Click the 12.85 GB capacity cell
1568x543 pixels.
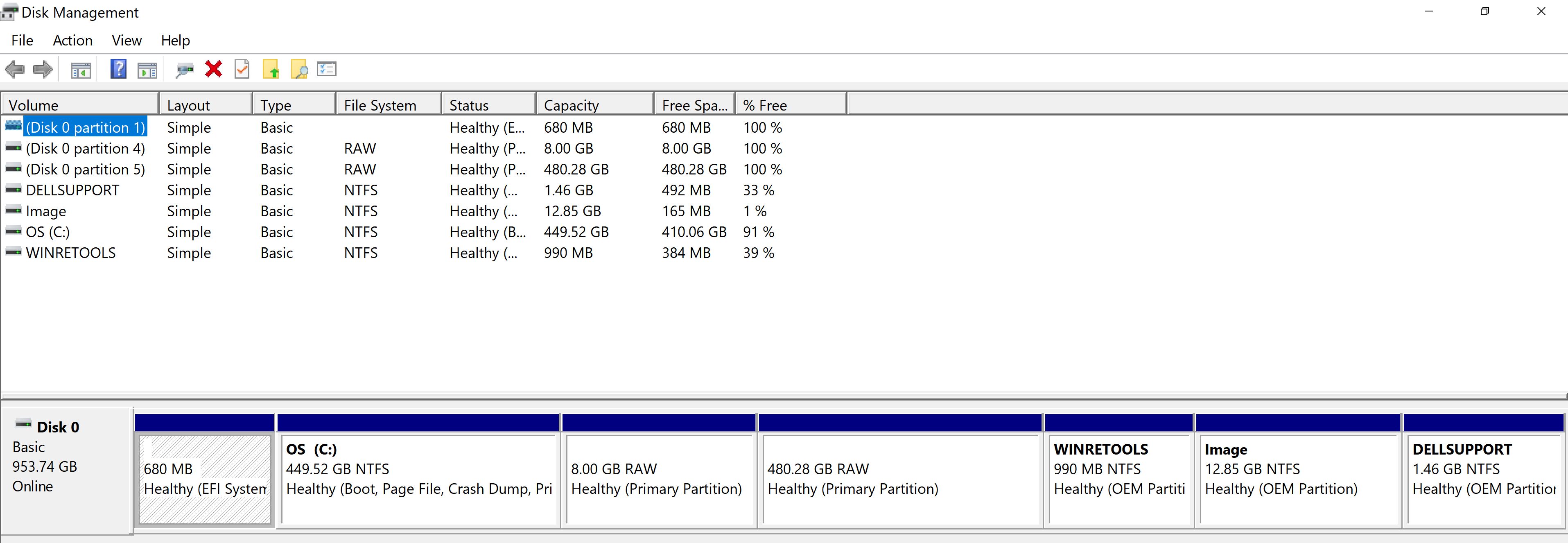coord(572,211)
